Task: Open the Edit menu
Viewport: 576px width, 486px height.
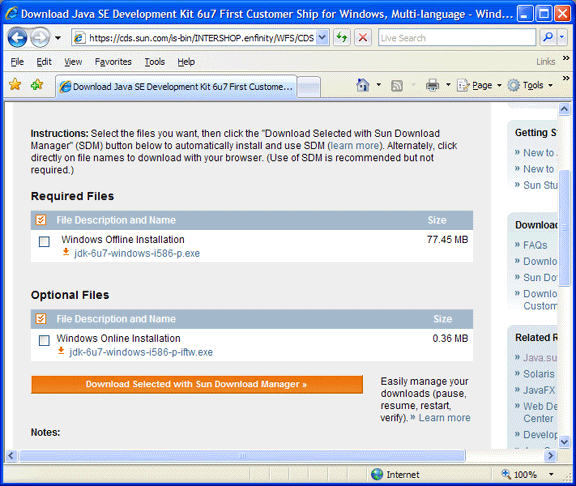Action: (x=44, y=62)
